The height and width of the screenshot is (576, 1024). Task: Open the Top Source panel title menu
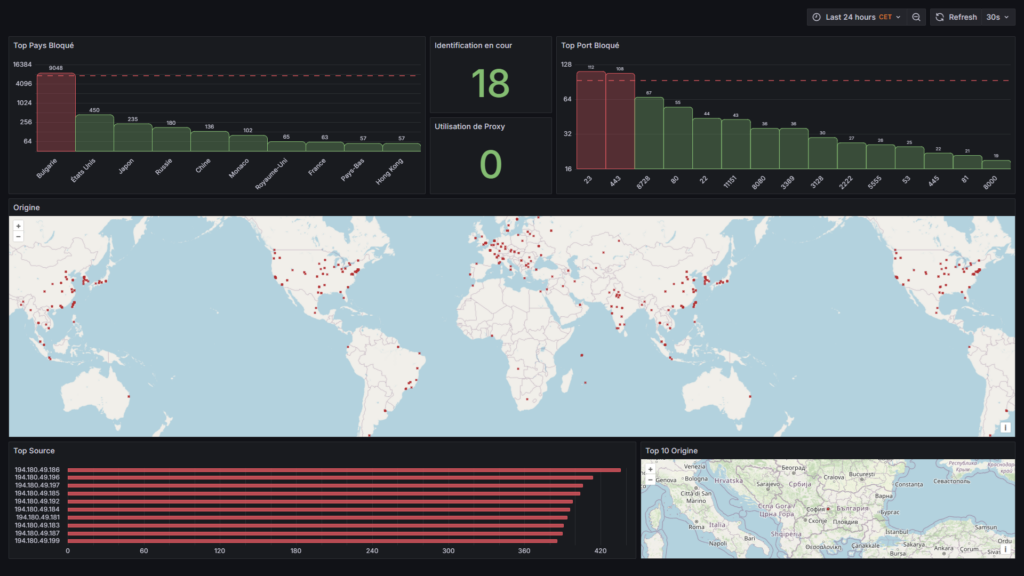point(34,451)
